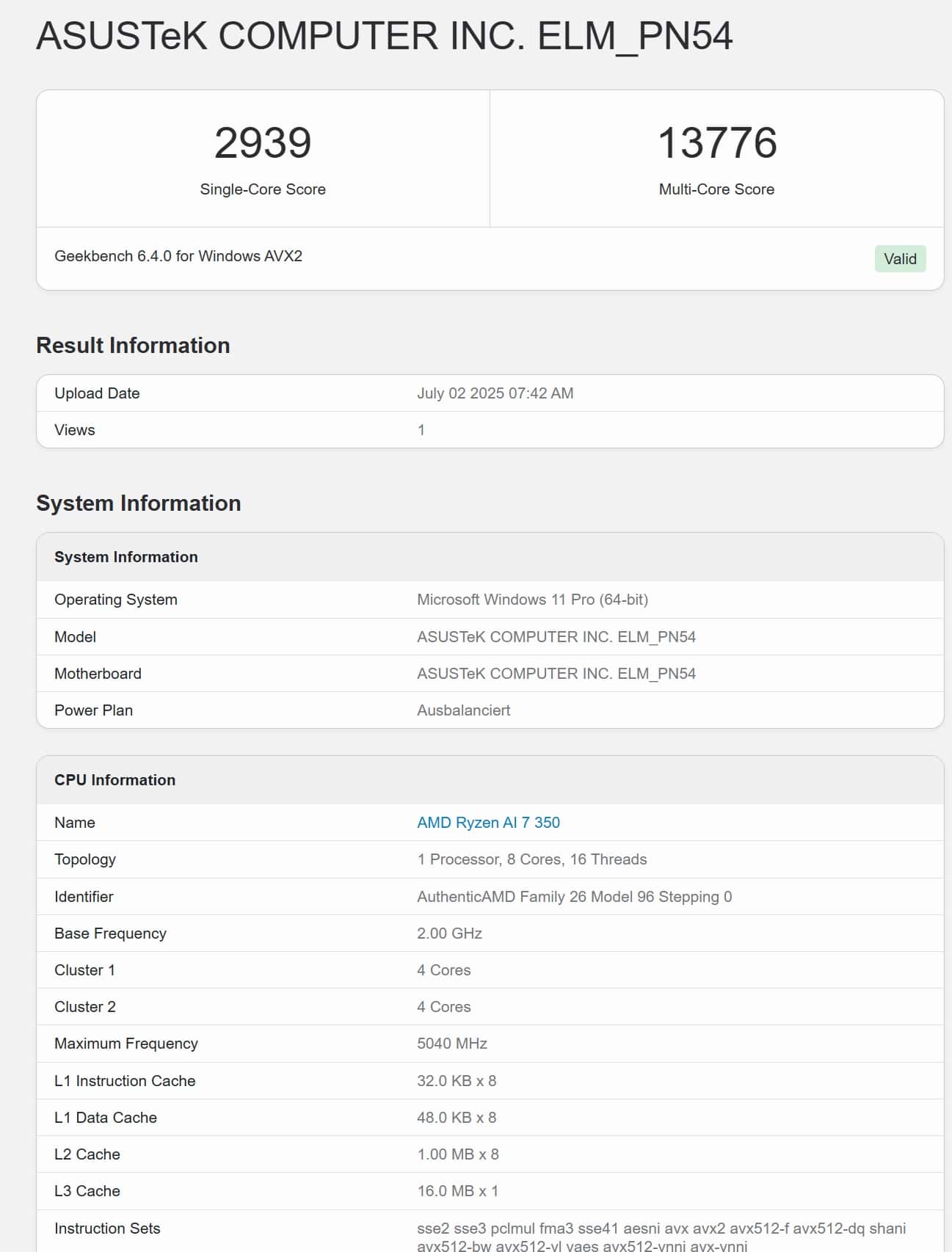Click the green Valid badge
Screen dimensions: 952x1252
[899, 258]
